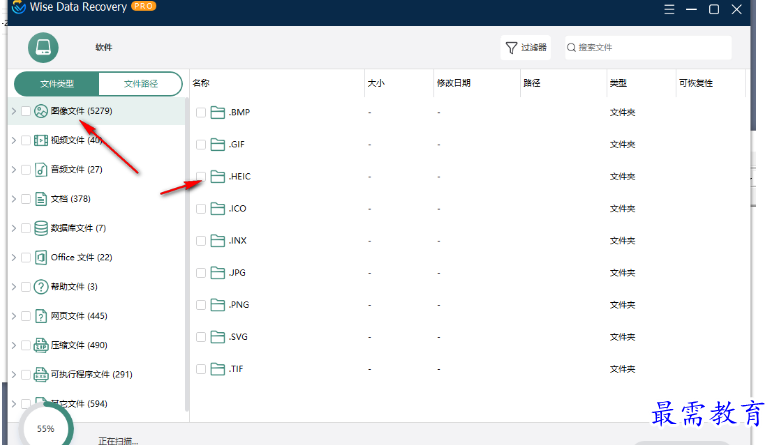
Task: Expand the audio files (27) node
Action: (14, 170)
